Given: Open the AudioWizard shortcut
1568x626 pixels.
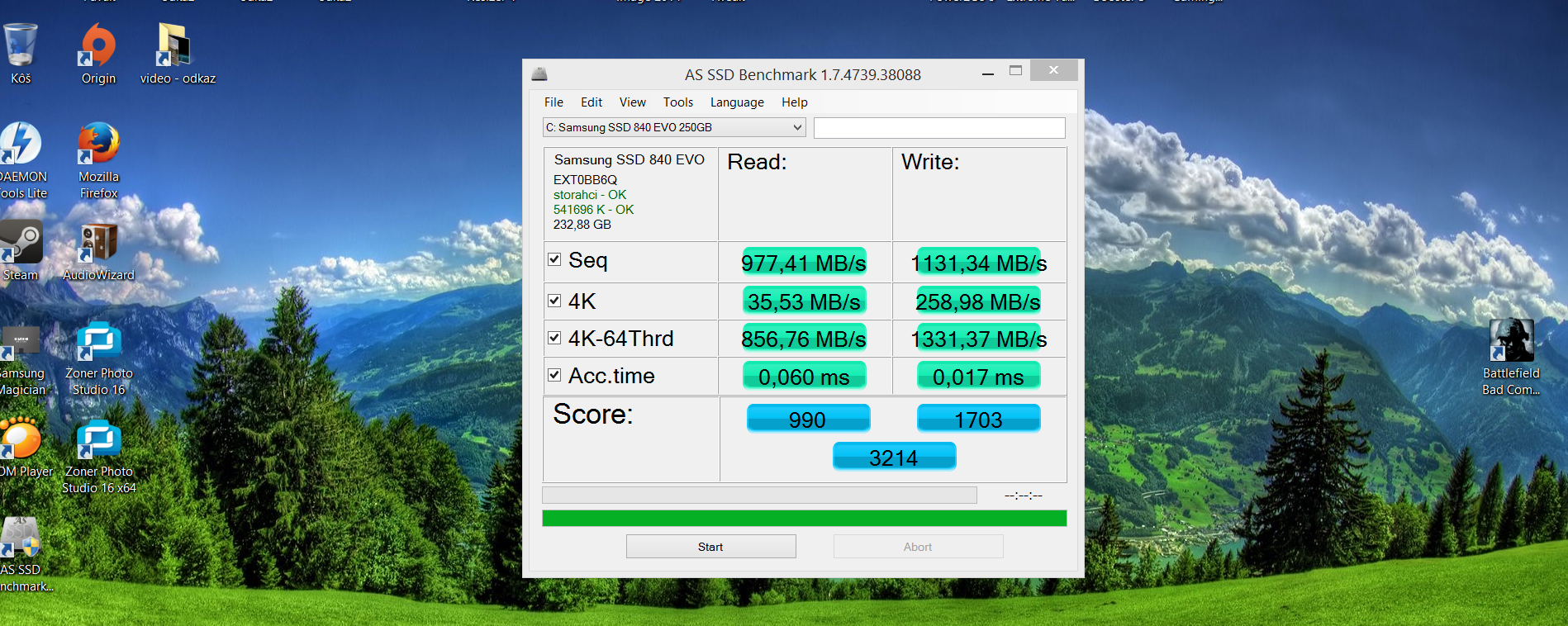Looking at the screenshot, I should point(98,250).
